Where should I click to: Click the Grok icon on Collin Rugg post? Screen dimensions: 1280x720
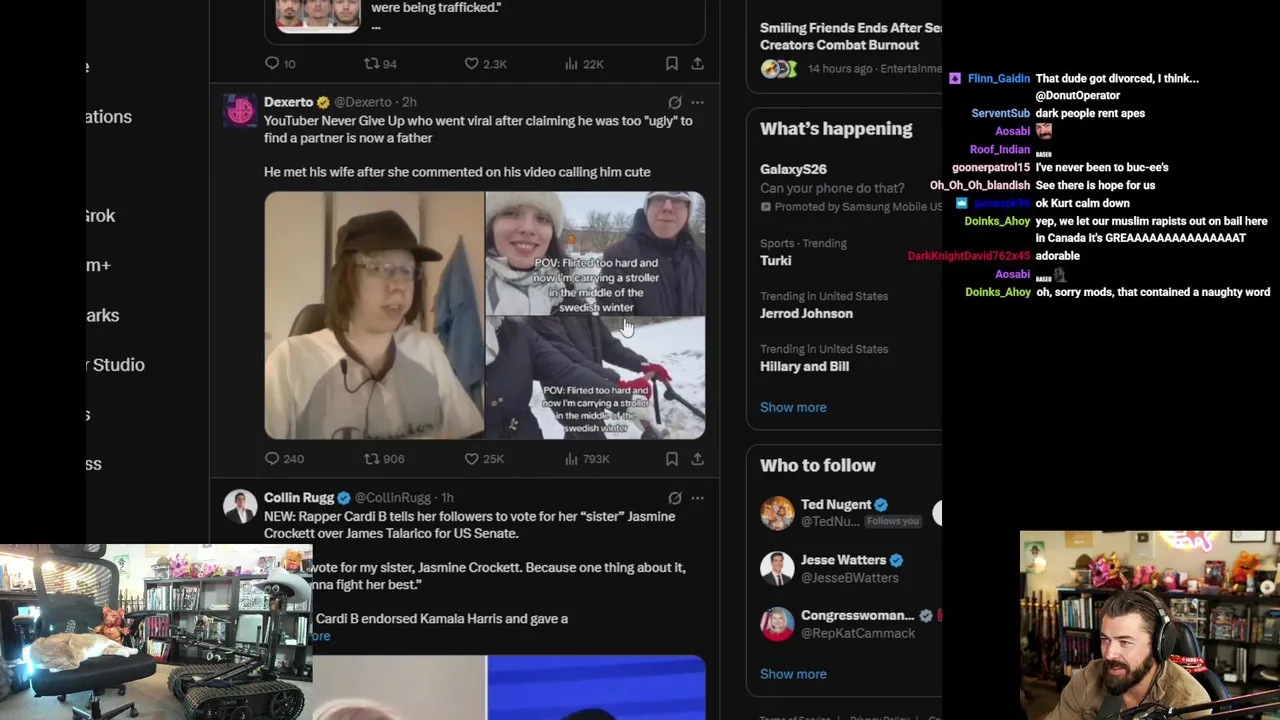(675, 498)
